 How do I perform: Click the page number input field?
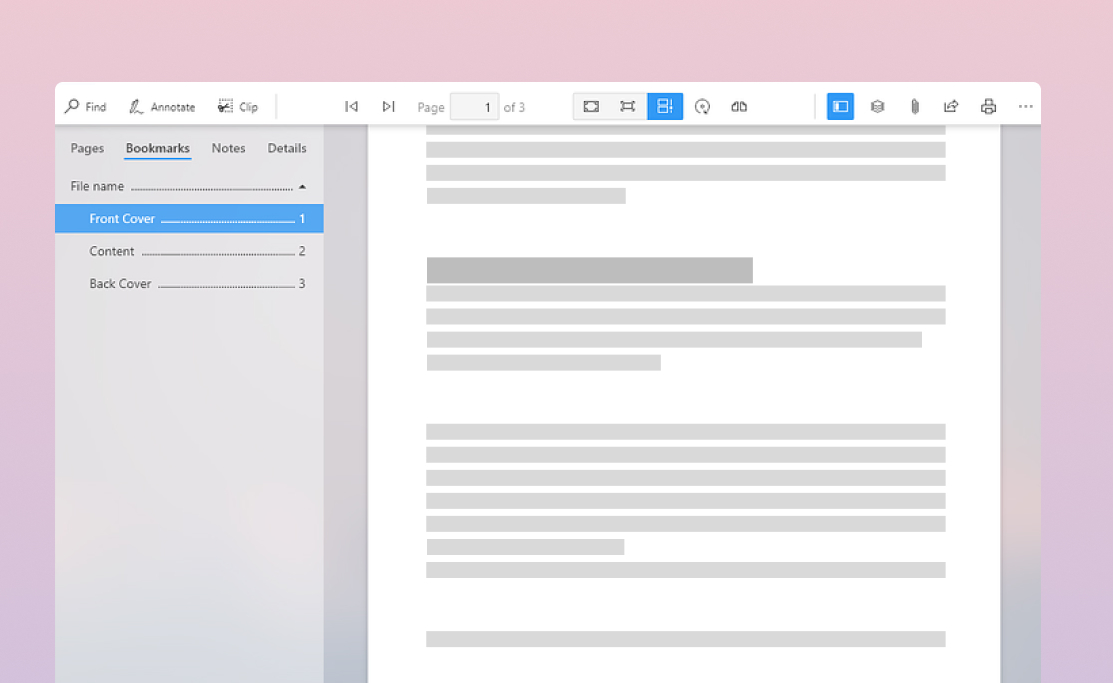pos(474,107)
